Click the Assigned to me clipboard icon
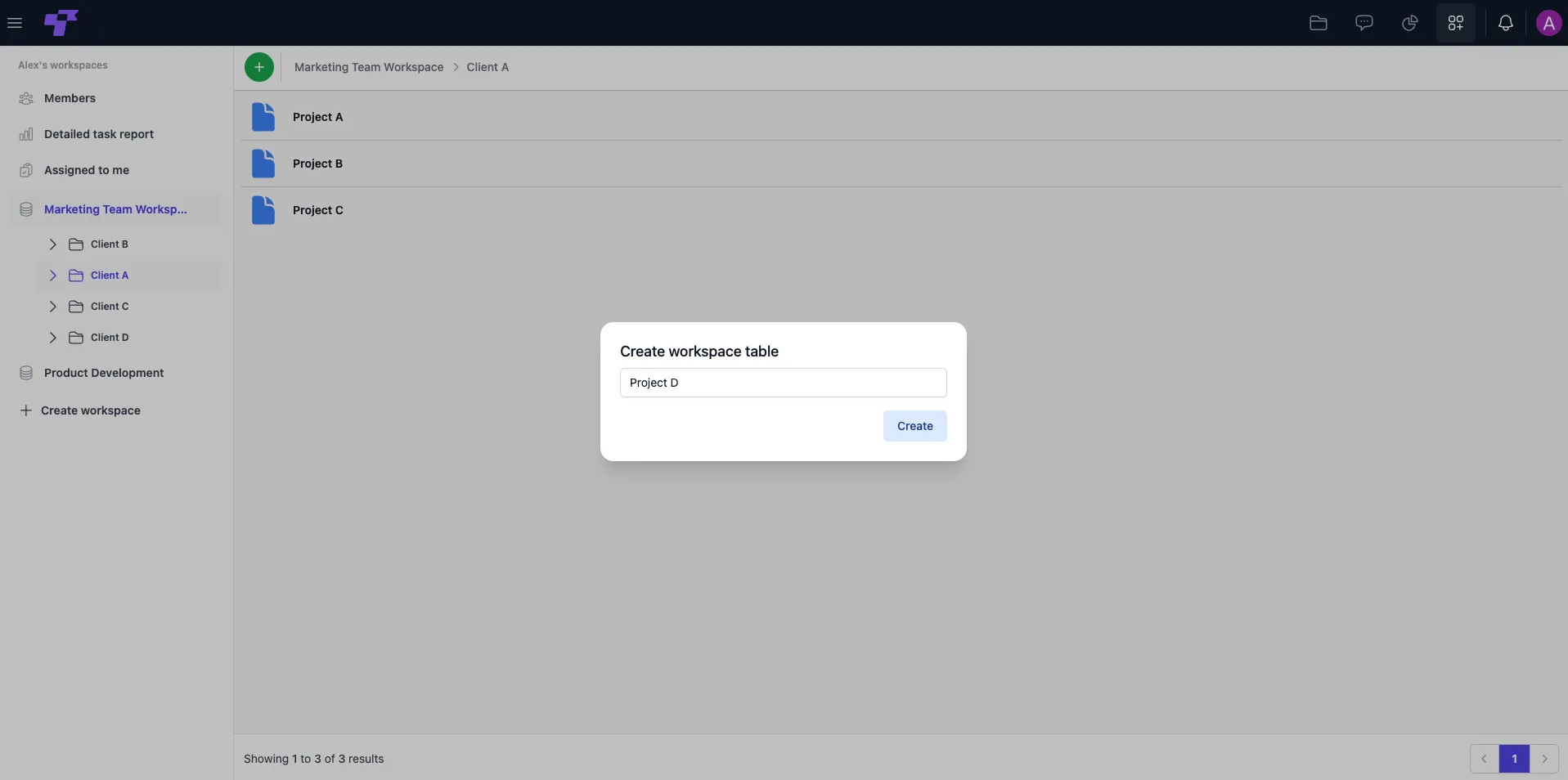The height and width of the screenshot is (780, 1568). pyautogui.click(x=26, y=170)
